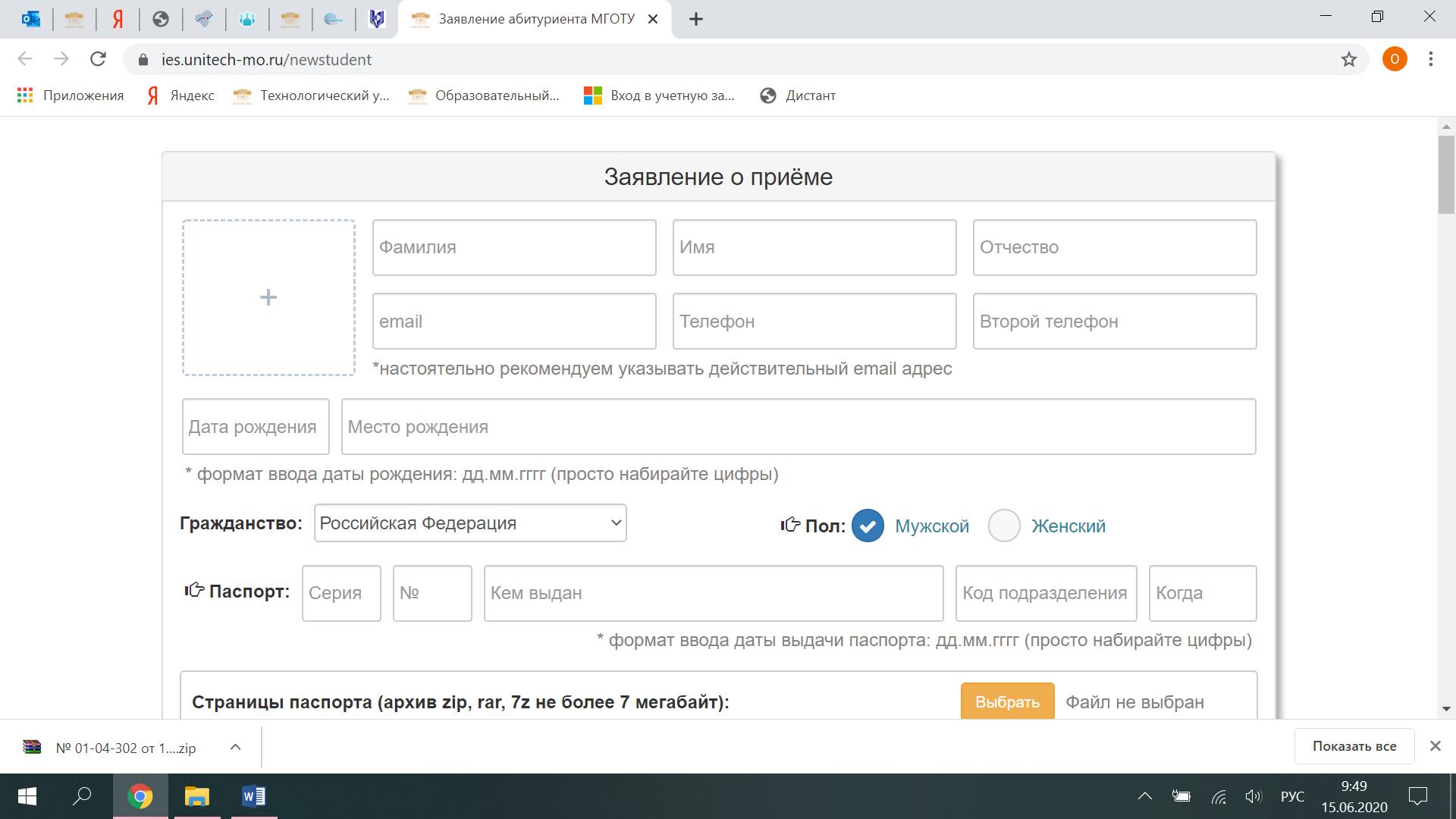
Task: Switch to the Outlook pinned tab
Action: coord(31,20)
